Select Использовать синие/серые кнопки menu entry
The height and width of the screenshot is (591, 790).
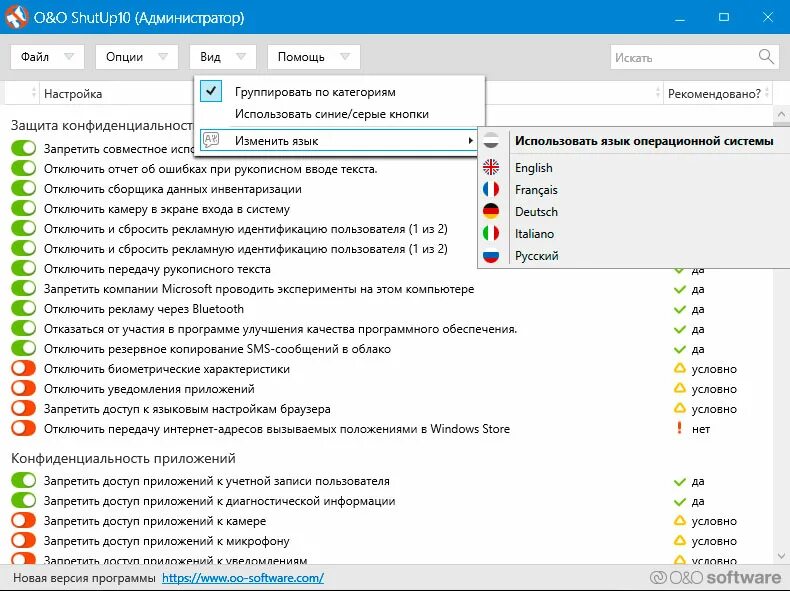tap(332, 114)
